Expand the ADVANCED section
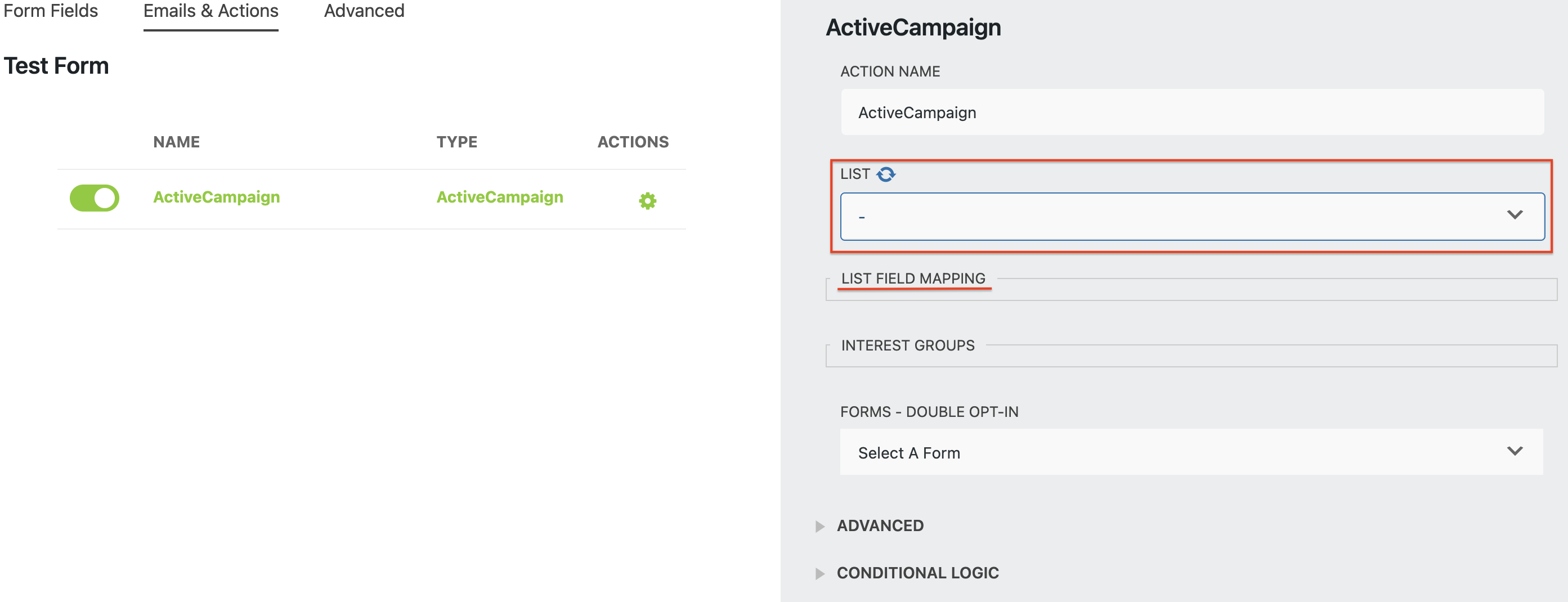This screenshot has width=1568, height=602. tap(880, 525)
